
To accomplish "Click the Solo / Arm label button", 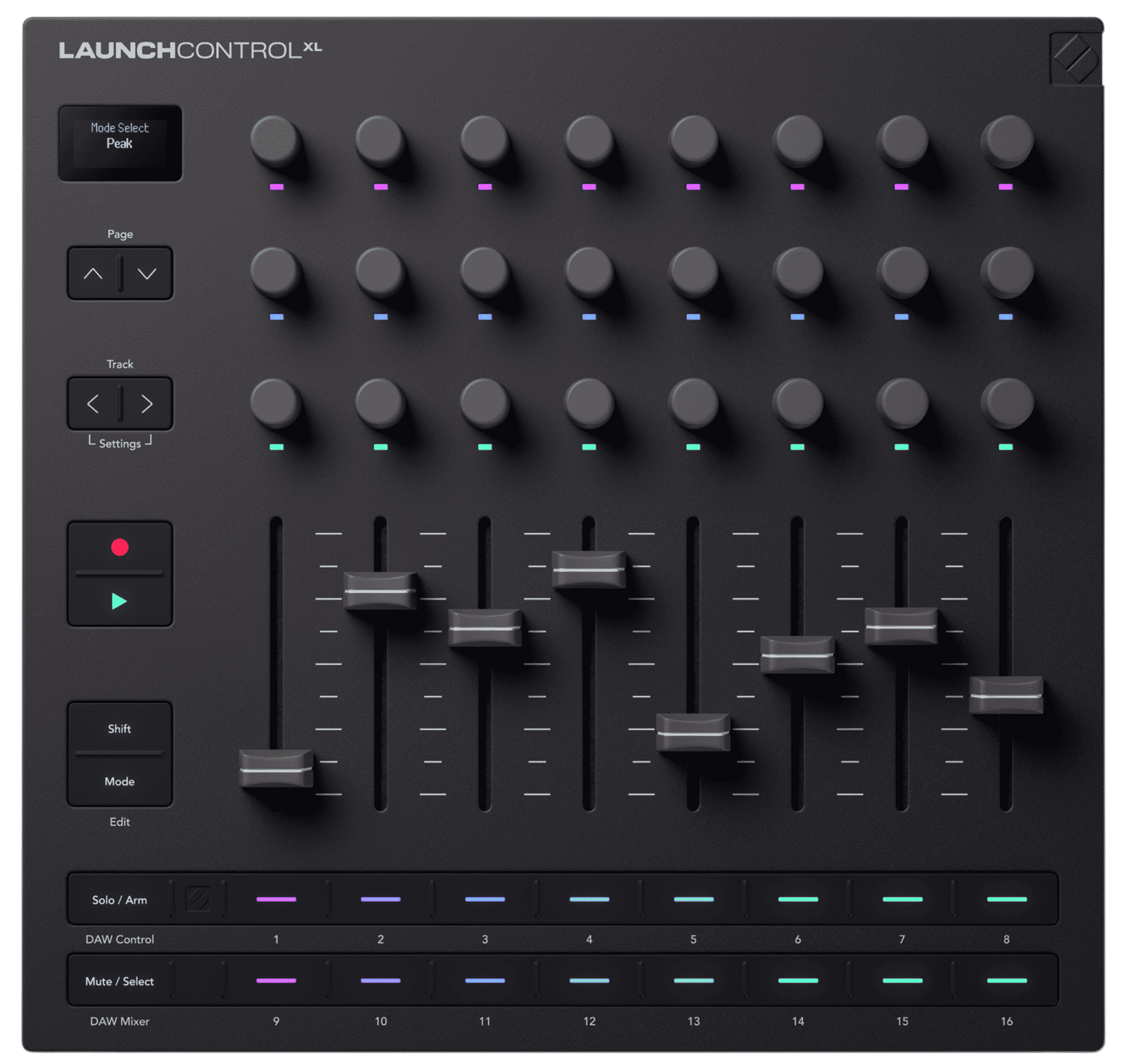I will 119,900.
